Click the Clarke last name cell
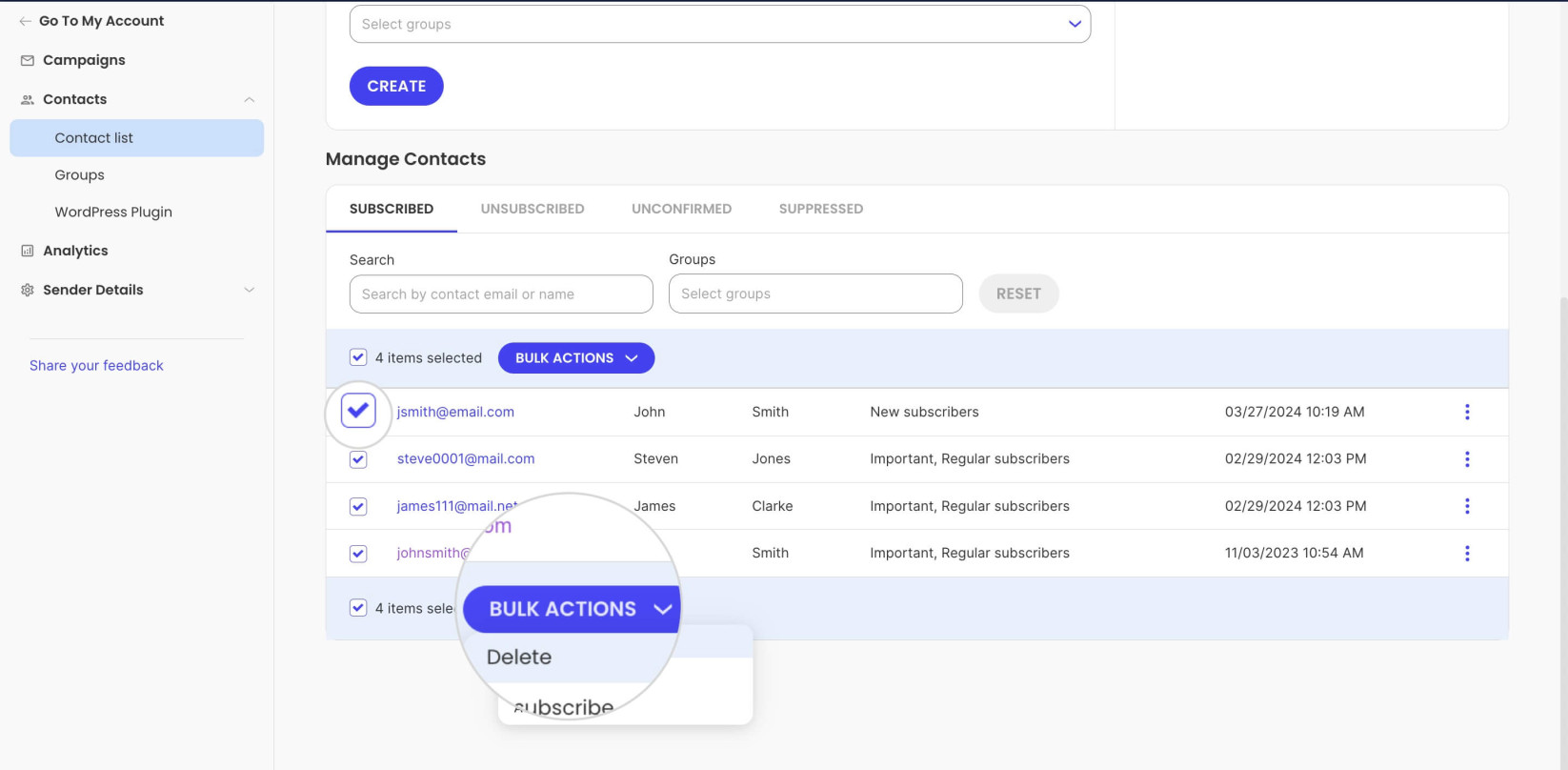1568x770 pixels. 773,506
